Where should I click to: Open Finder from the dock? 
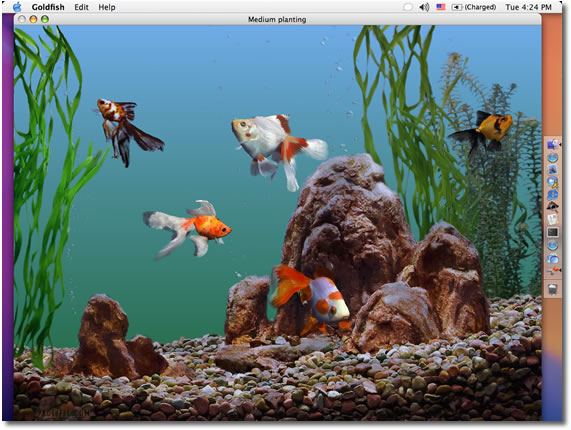(x=553, y=144)
